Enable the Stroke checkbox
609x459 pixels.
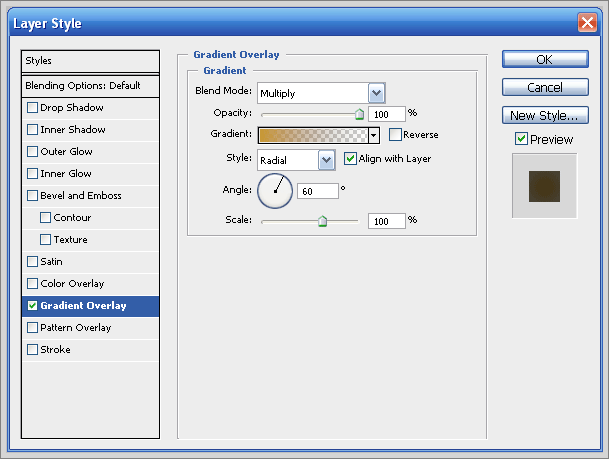click(x=32, y=349)
